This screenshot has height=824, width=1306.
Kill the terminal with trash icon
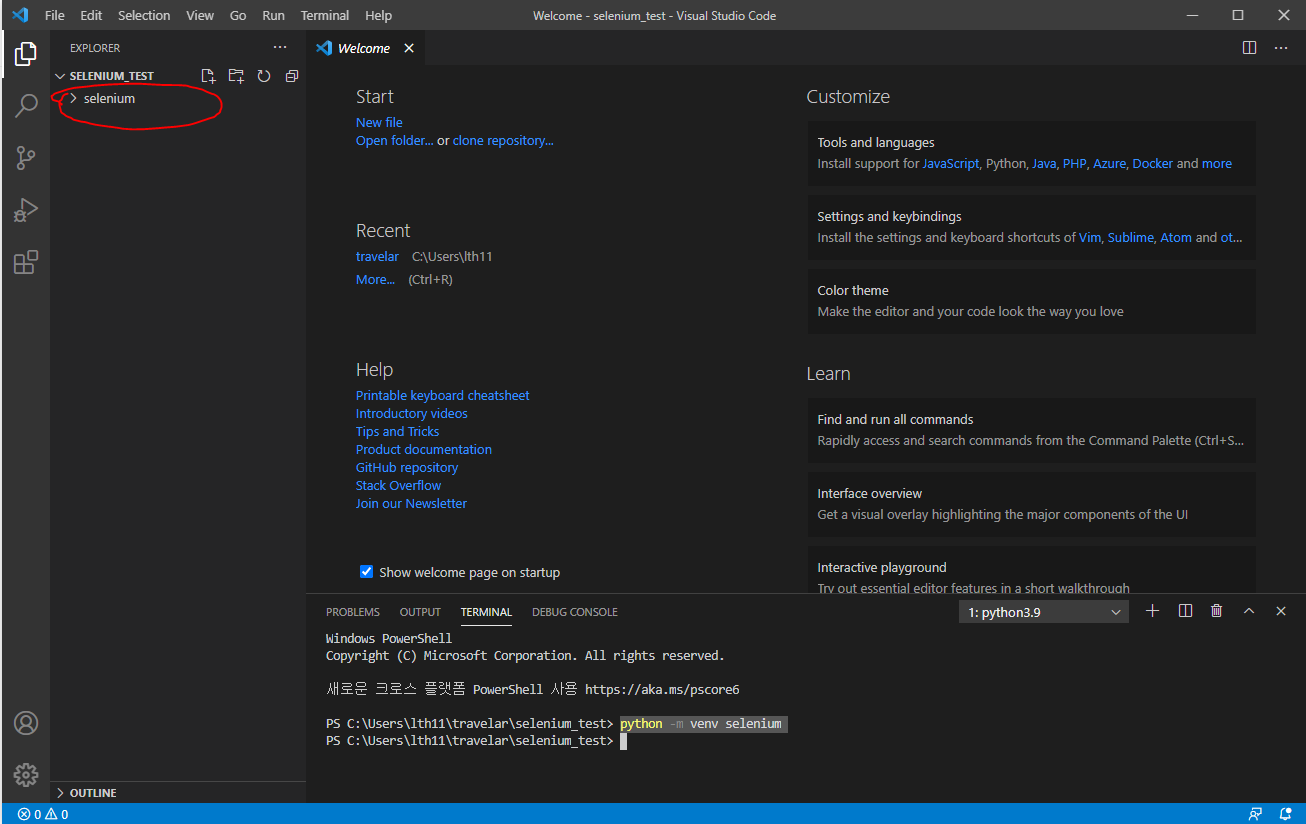1216,611
